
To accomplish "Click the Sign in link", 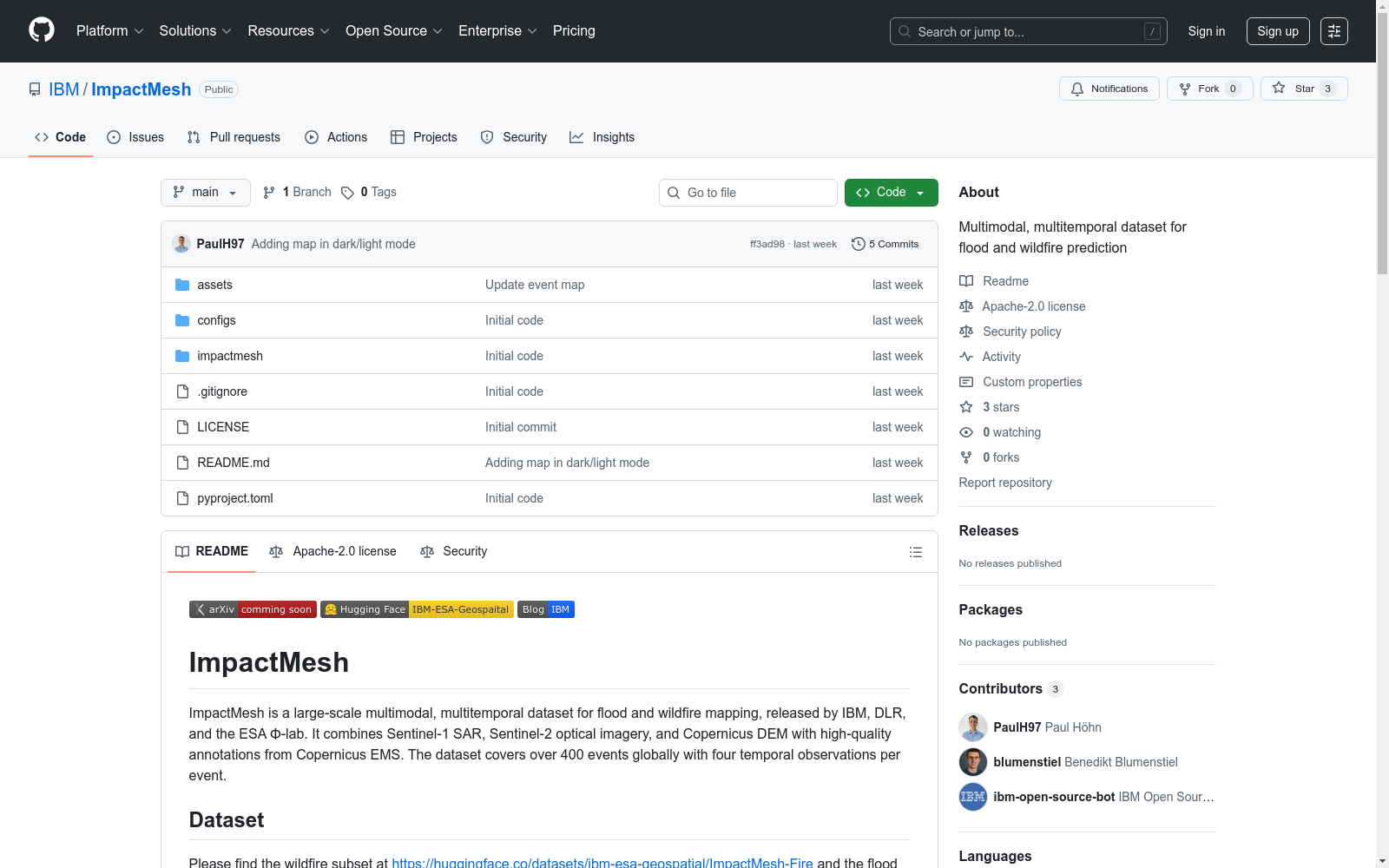I will click(1207, 31).
